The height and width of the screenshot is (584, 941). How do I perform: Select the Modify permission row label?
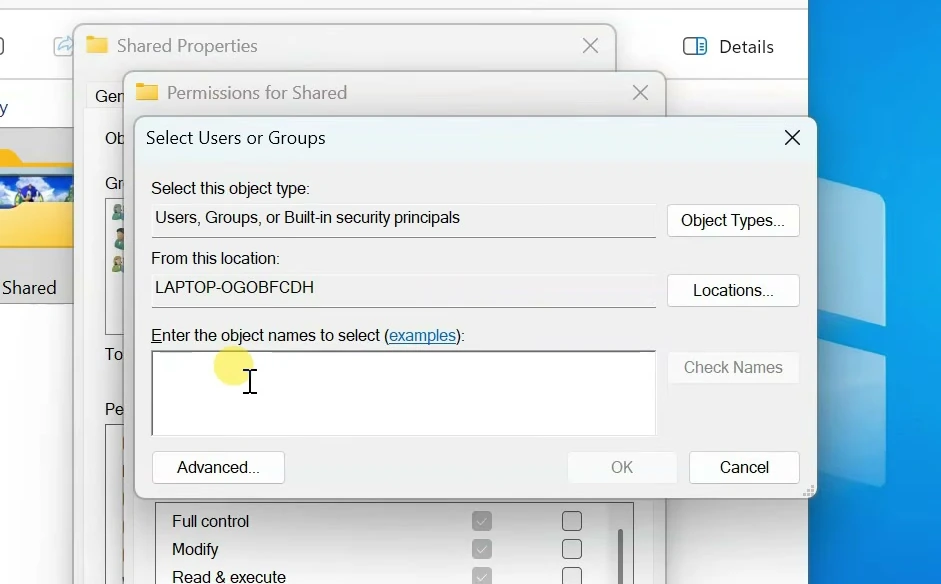coord(195,549)
